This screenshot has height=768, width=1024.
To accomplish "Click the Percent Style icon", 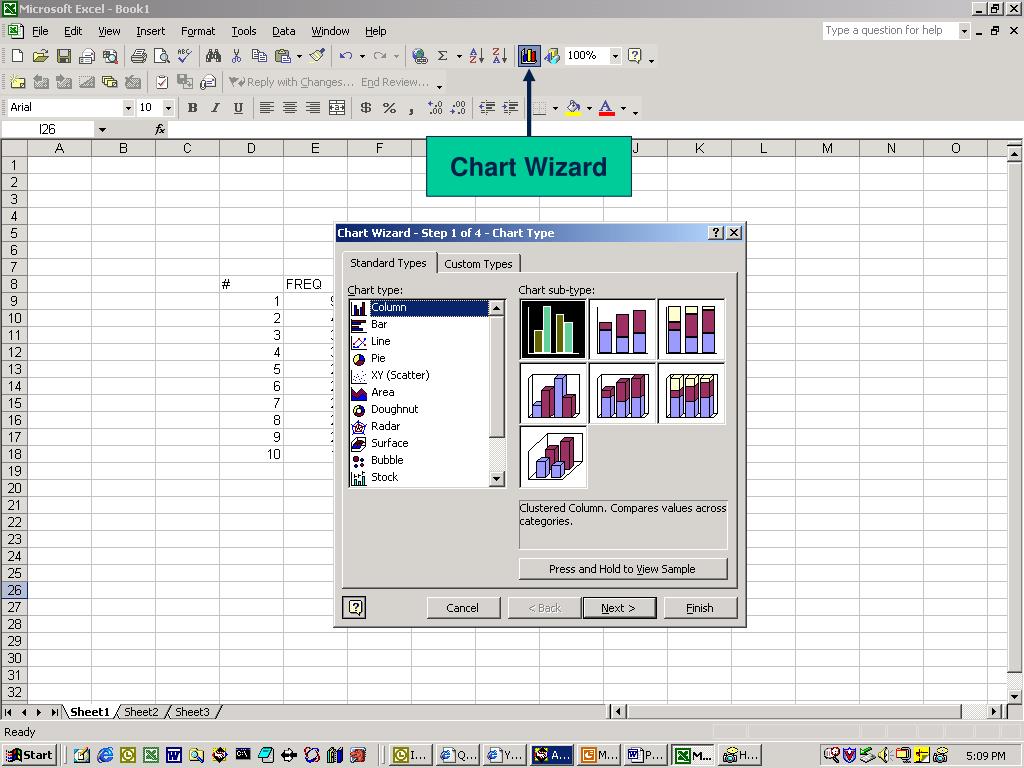I will 389,108.
